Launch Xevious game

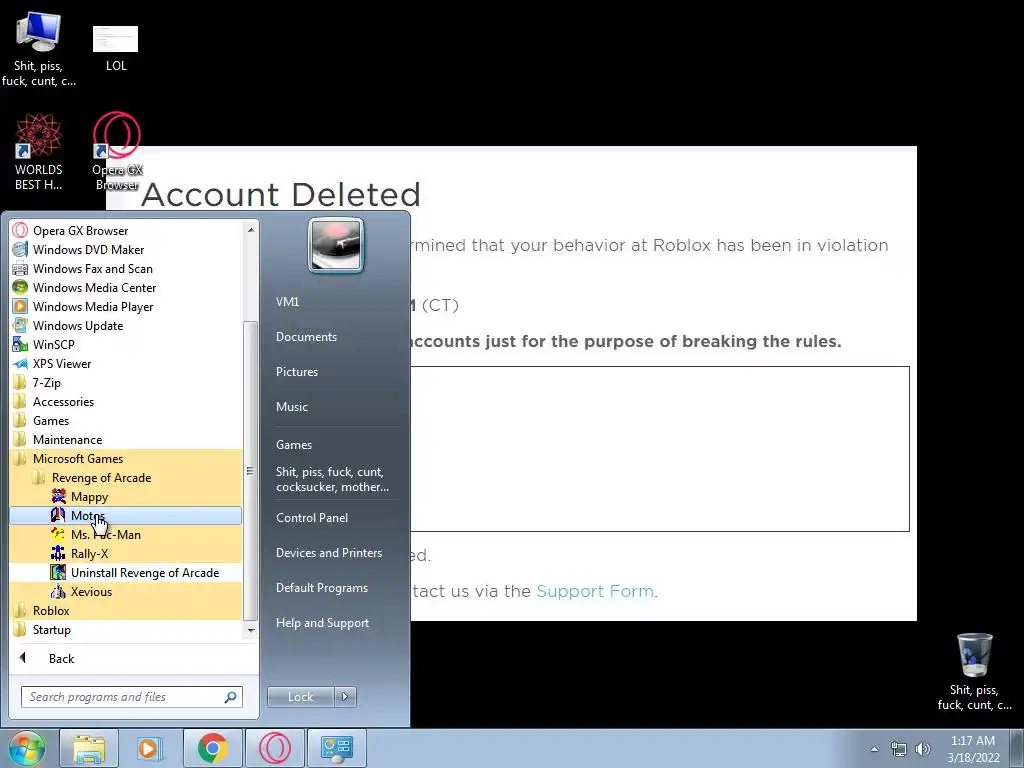click(125, 591)
